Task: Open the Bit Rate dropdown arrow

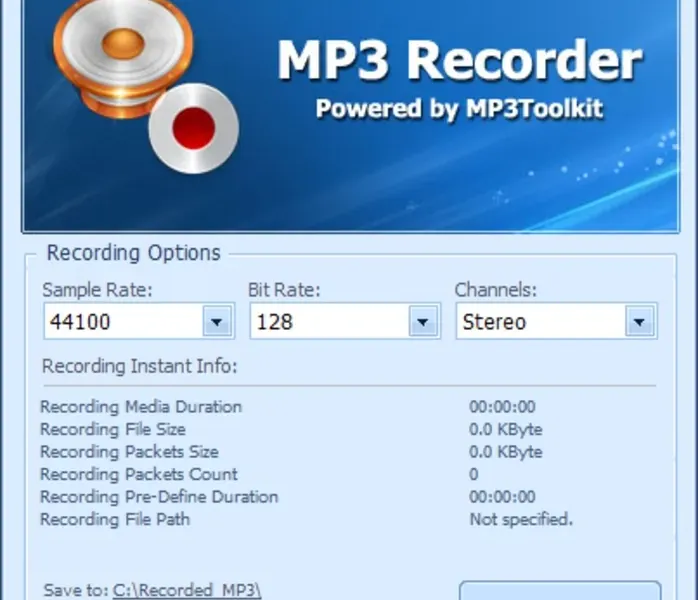Action: coord(423,321)
